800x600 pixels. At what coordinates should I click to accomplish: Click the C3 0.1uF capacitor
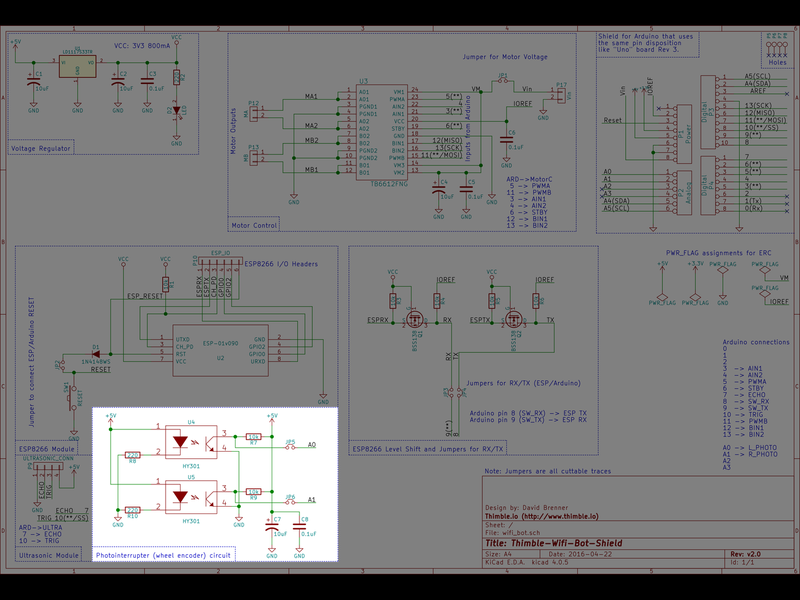(x=148, y=81)
